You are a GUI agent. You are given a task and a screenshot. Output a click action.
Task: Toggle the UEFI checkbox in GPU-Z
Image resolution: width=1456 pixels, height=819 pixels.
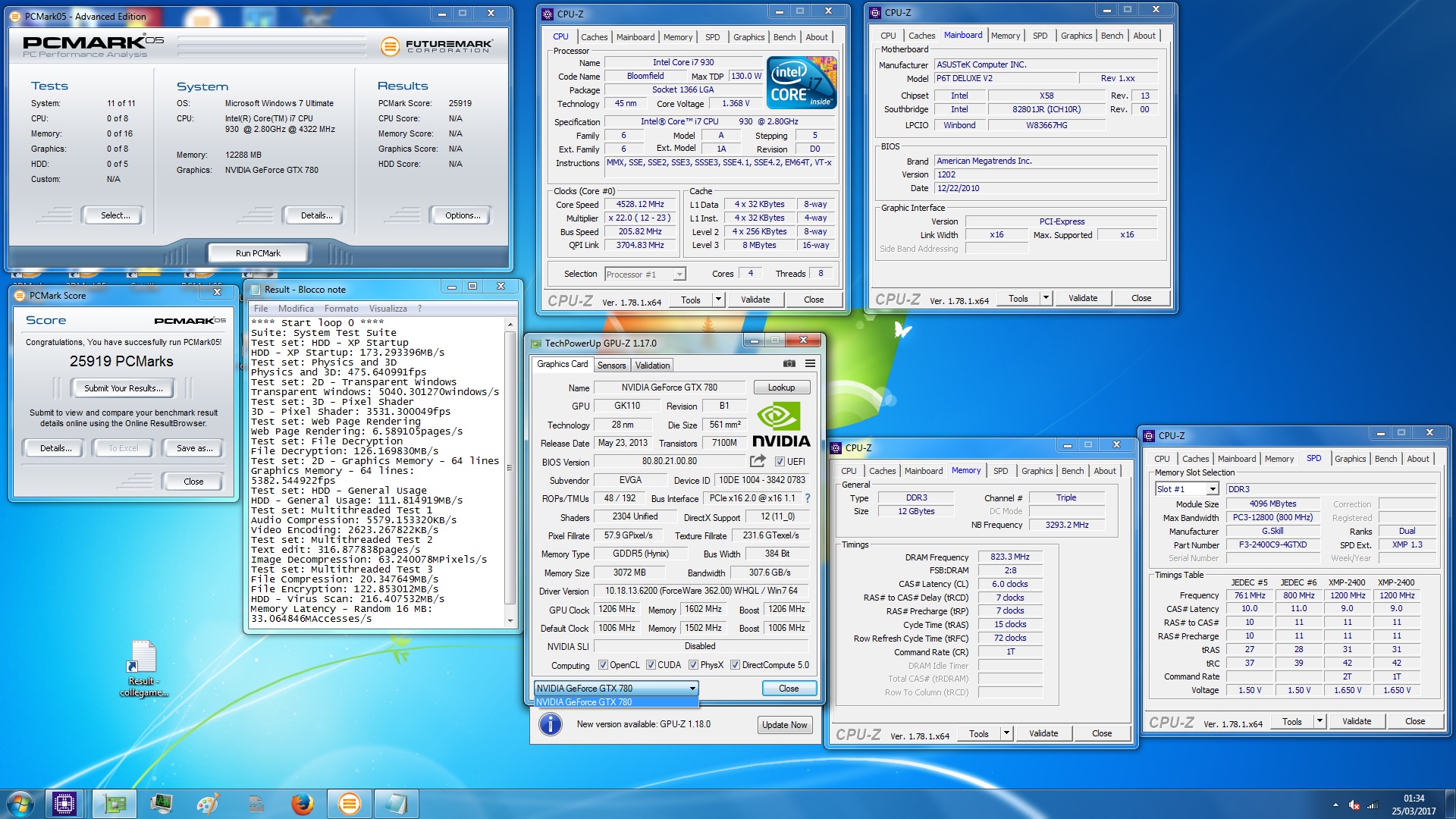pyautogui.click(x=779, y=461)
